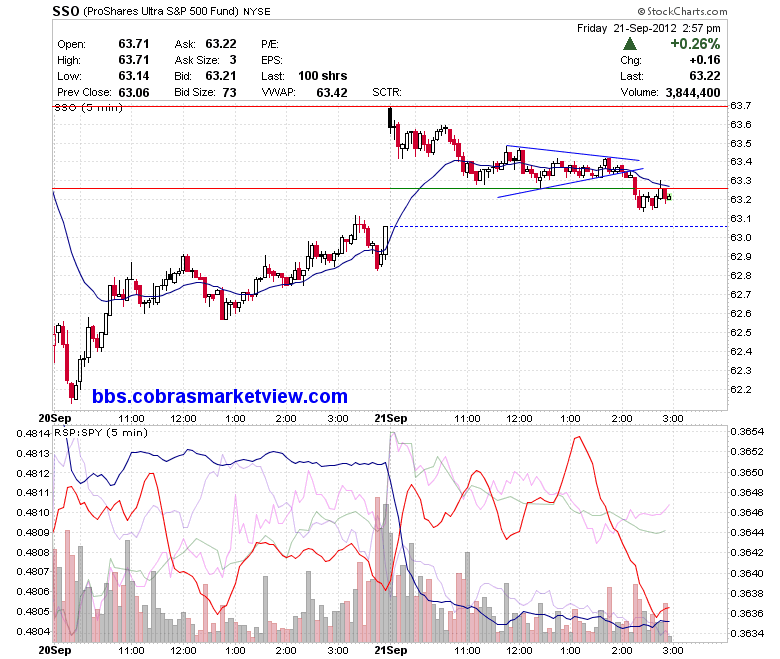
Task: Select the 20Sep date marker on lower axis
Action: (55, 650)
